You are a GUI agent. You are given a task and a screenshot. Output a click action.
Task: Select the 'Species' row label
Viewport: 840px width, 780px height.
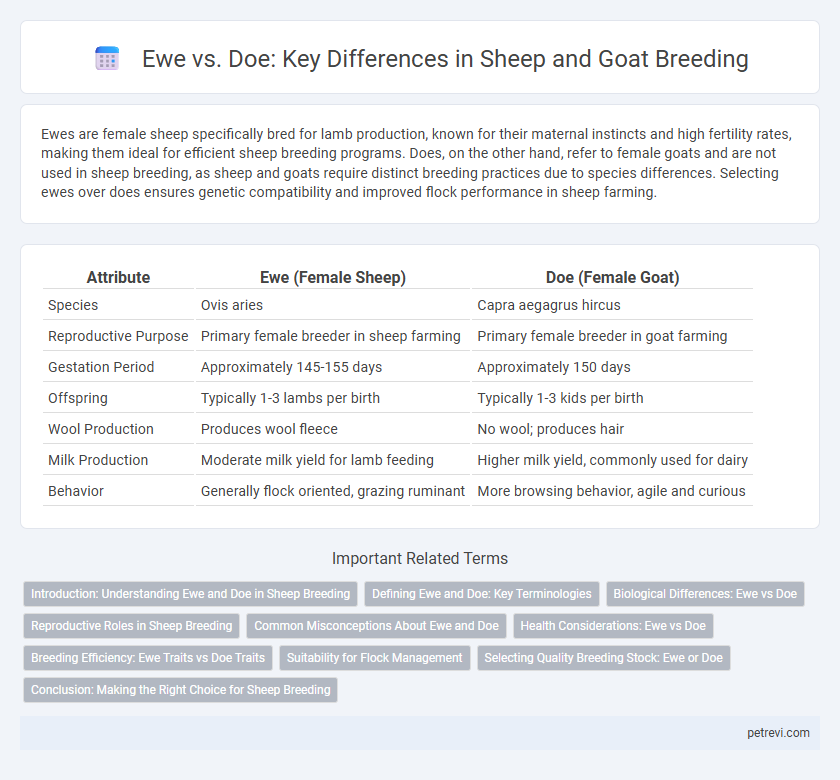(x=73, y=305)
